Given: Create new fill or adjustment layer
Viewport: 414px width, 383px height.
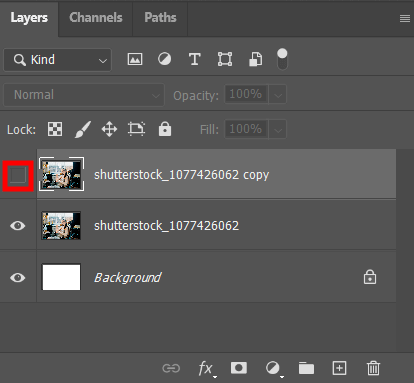Looking at the screenshot, I should point(274,369).
